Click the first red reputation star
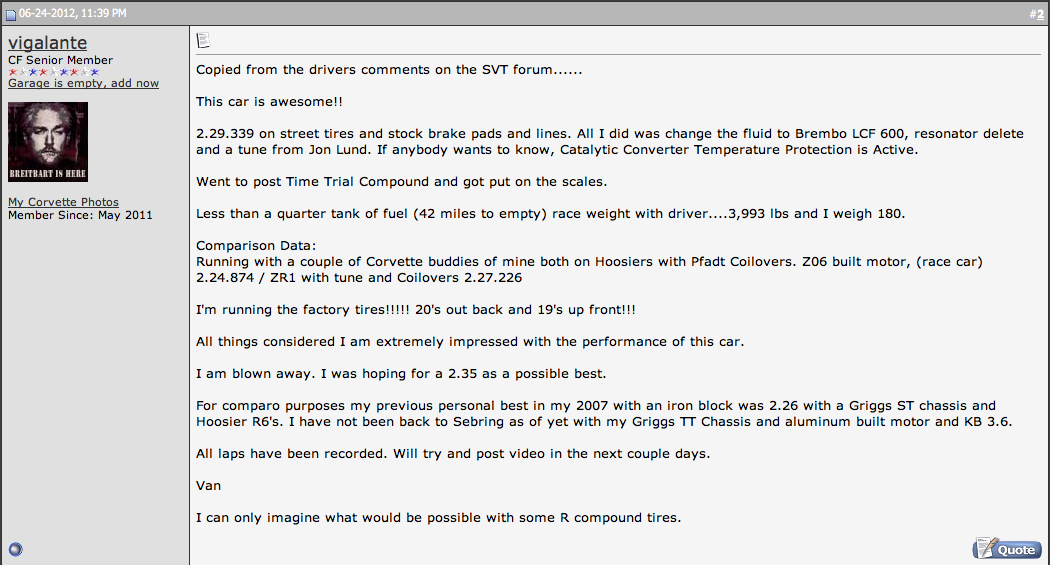The height and width of the screenshot is (565, 1050). pos(13,72)
